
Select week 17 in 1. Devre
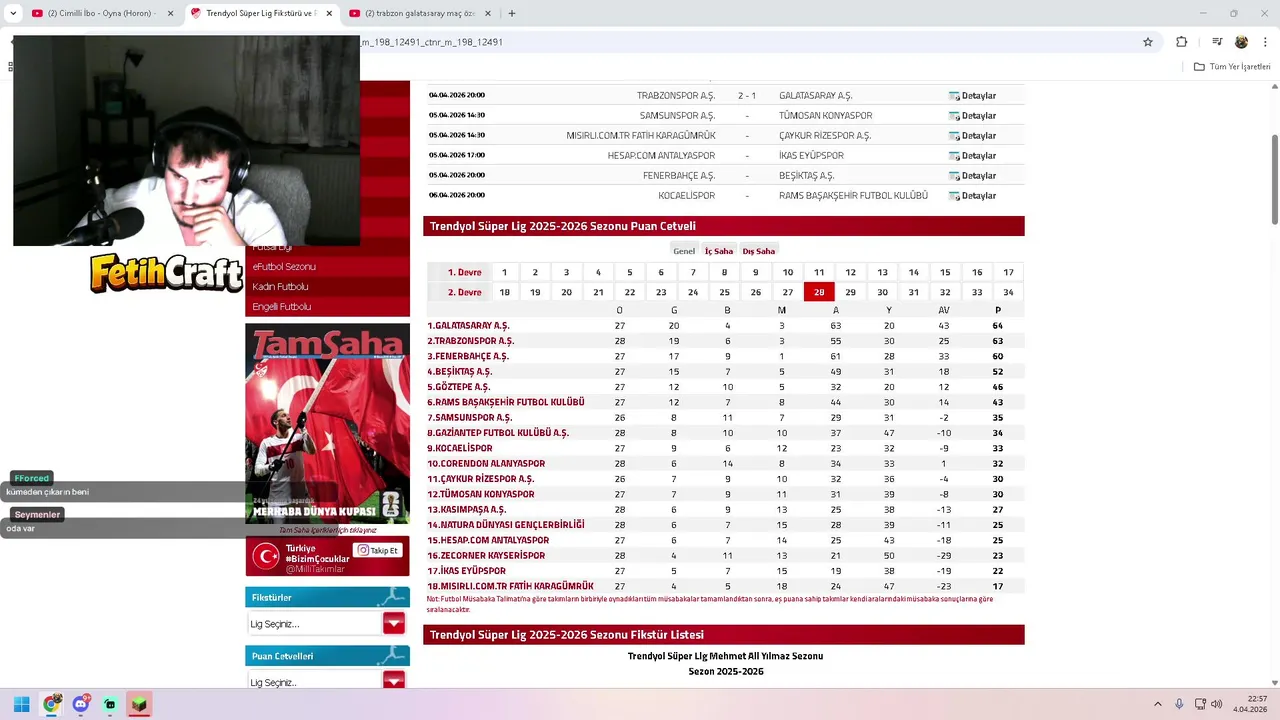(1008, 272)
